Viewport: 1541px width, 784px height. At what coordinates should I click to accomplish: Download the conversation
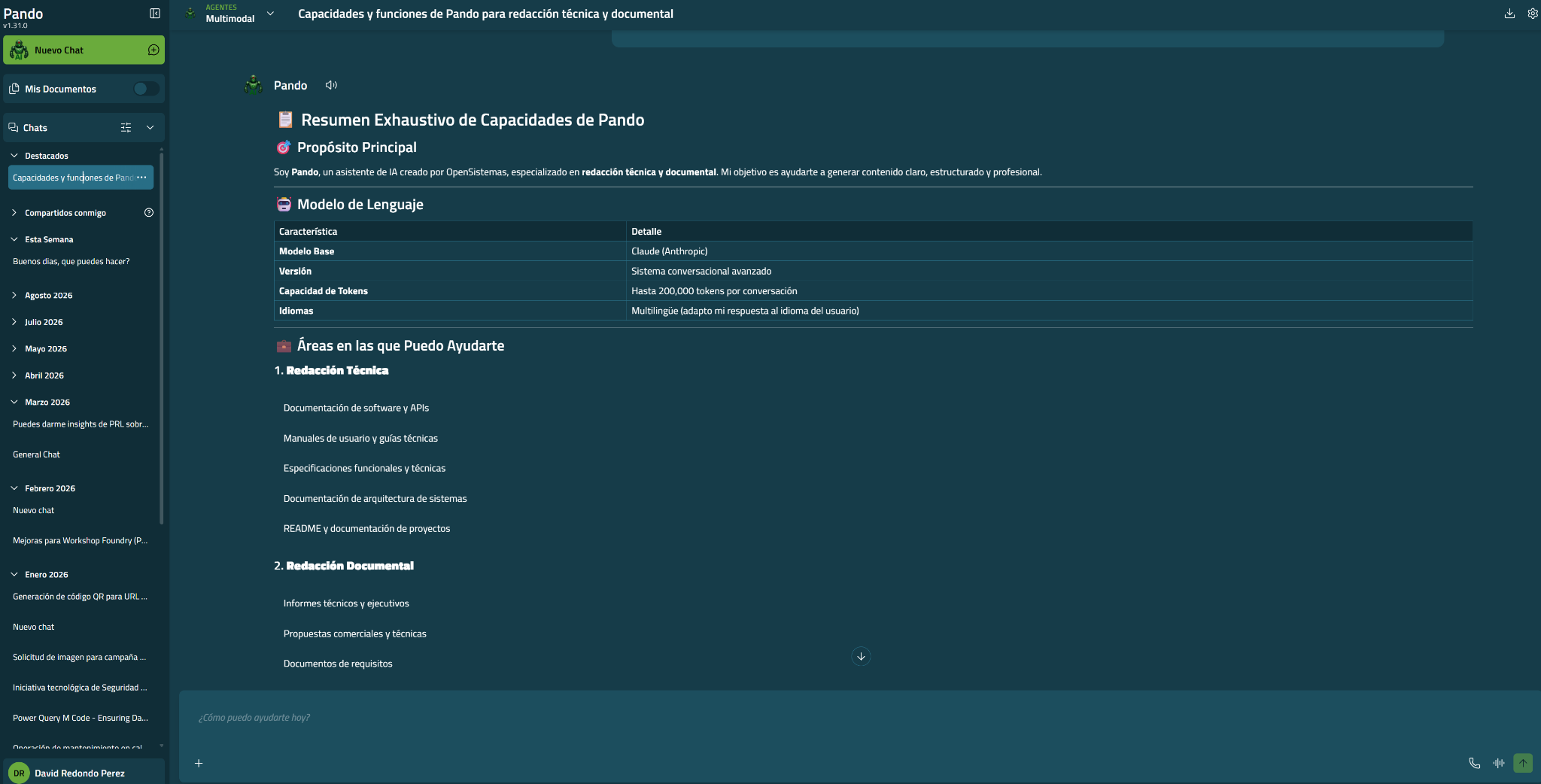click(1509, 14)
